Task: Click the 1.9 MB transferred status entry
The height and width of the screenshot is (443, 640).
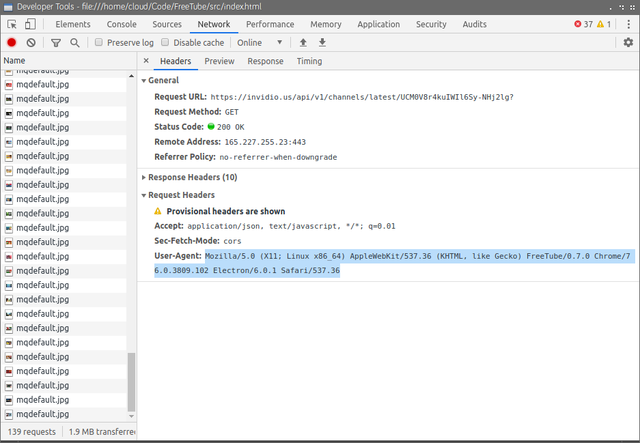Action: (x=102, y=432)
